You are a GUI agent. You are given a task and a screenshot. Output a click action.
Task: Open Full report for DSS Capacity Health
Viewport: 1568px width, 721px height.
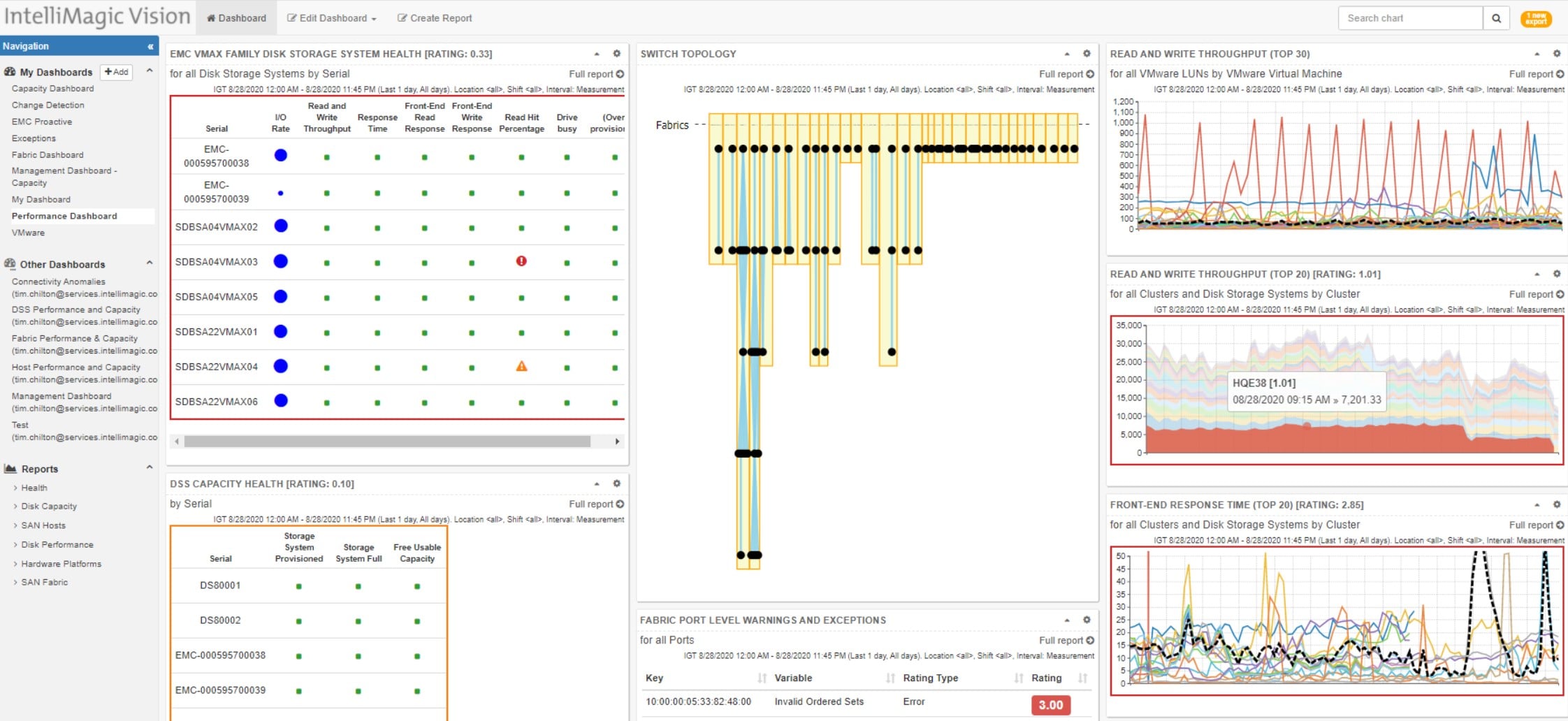[596, 504]
